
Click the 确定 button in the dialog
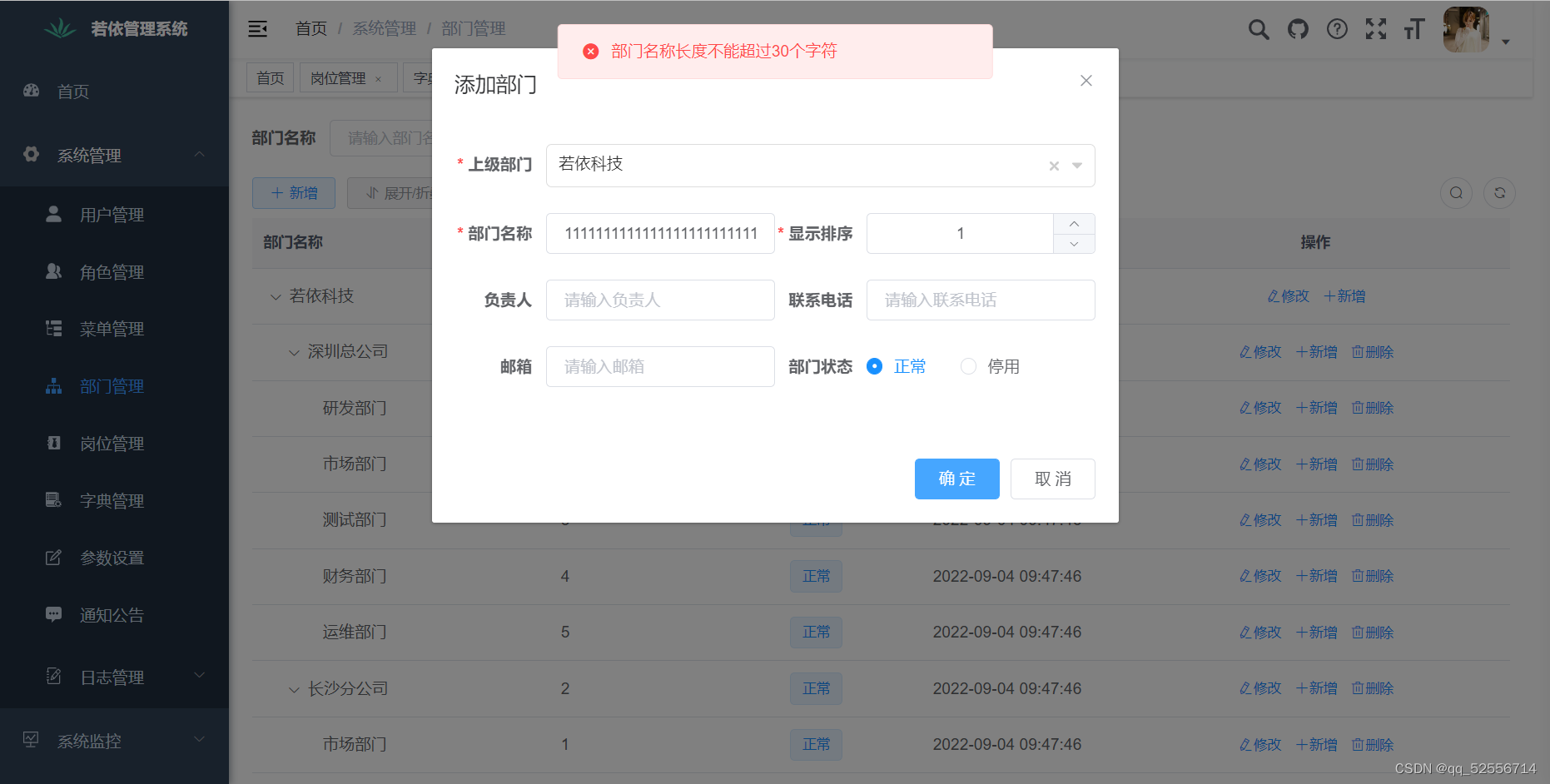pyautogui.click(x=956, y=479)
